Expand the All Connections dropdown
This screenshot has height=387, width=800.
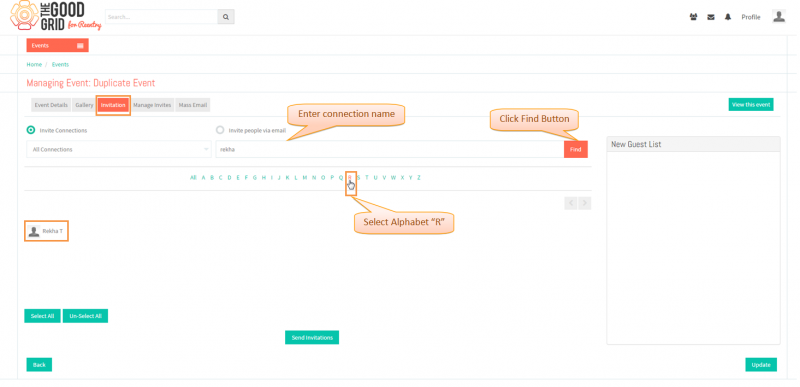119,149
